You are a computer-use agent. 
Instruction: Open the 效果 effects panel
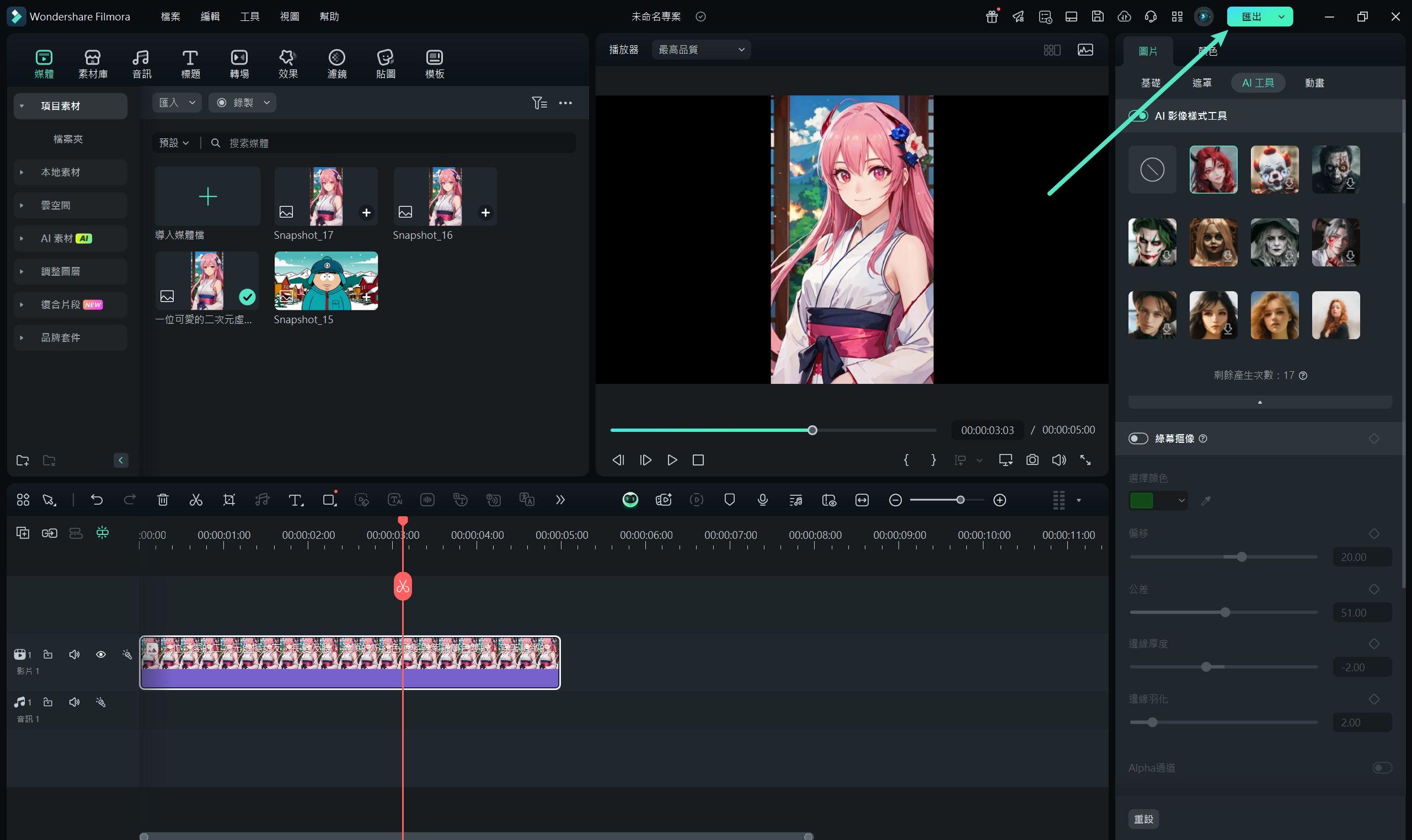click(x=288, y=64)
